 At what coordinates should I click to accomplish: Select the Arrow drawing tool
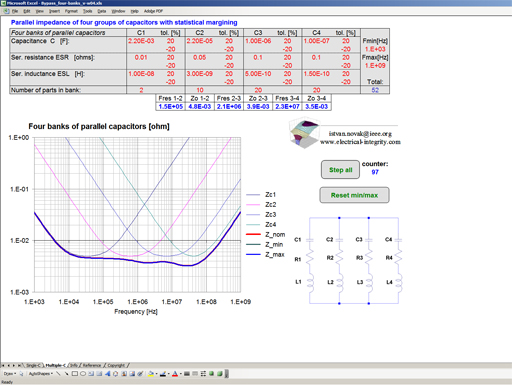coord(66,374)
